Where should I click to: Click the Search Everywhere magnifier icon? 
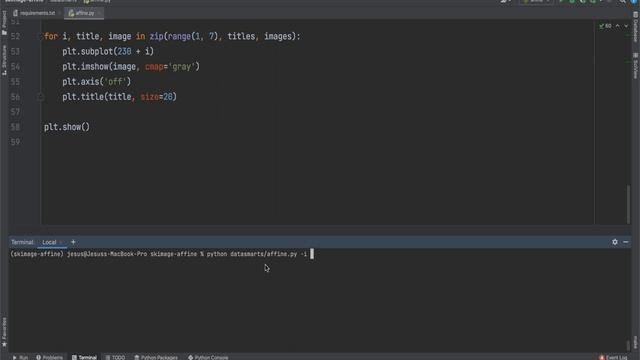(623, 2)
